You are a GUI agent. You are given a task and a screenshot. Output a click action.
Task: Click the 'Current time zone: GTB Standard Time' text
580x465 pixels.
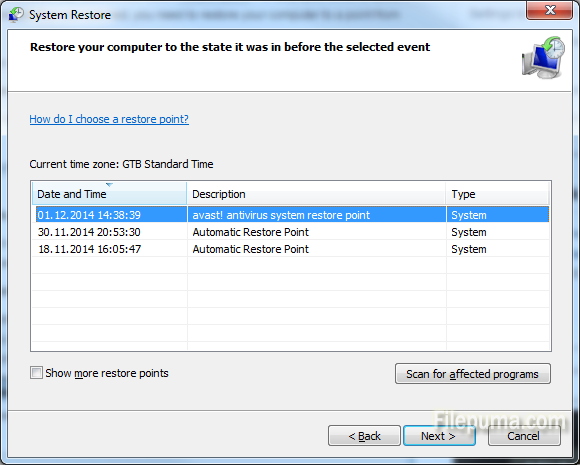coord(121,164)
